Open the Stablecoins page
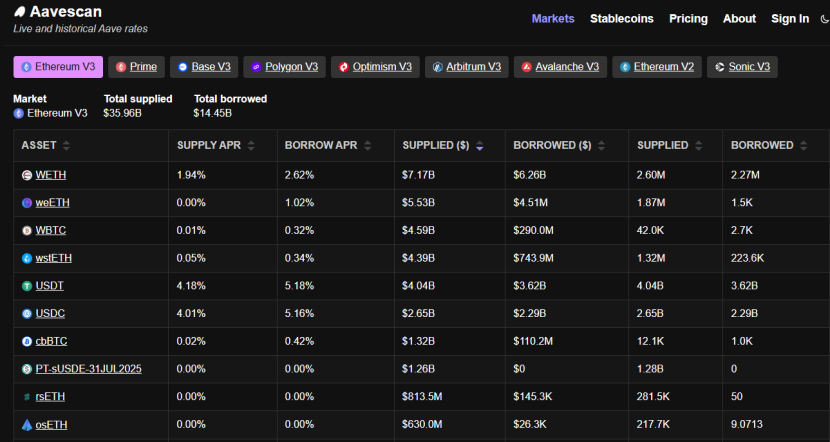The height and width of the screenshot is (442, 830). (621, 19)
